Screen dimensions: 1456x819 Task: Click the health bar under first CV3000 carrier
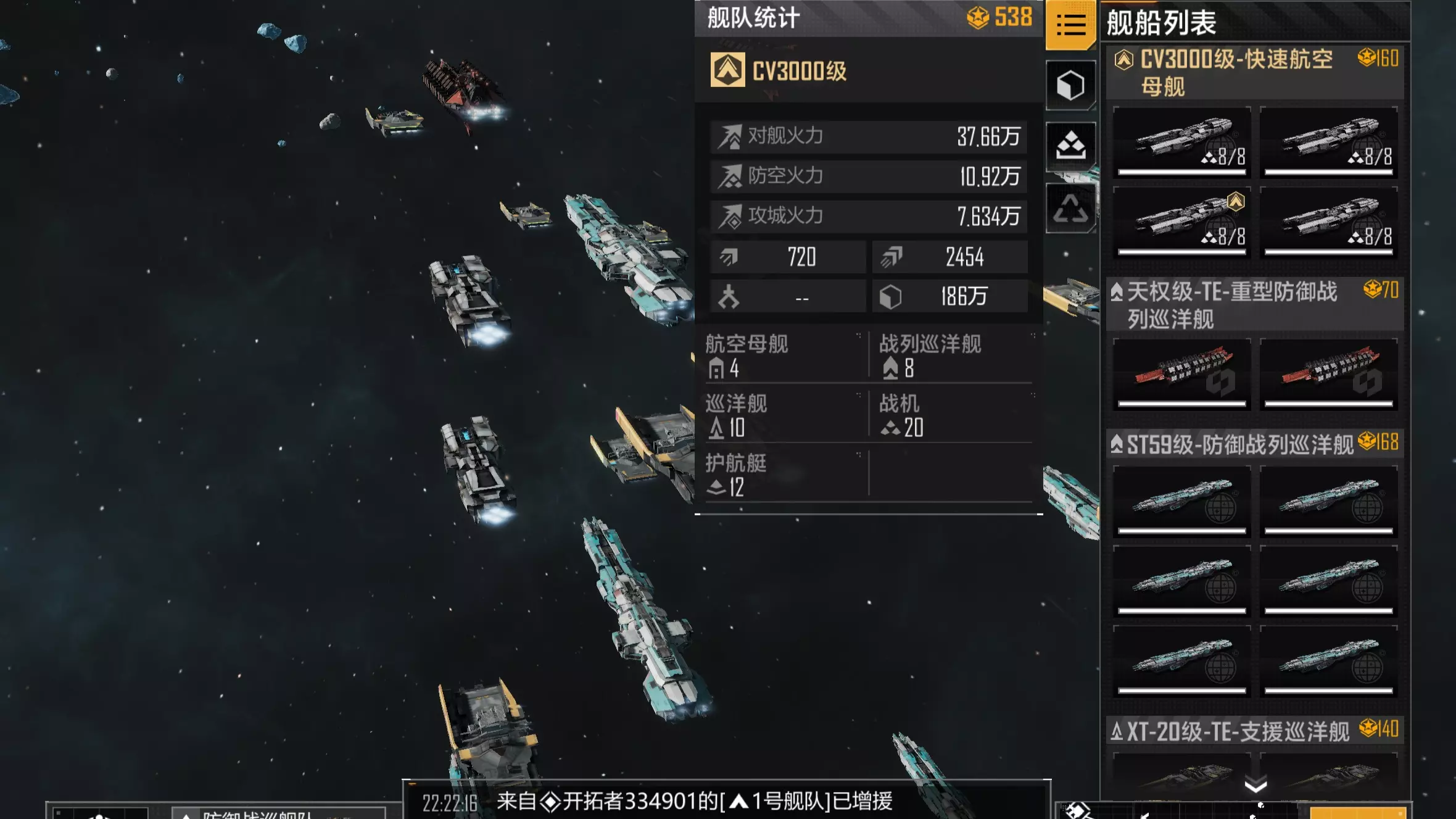pyautogui.click(x=1181, y=172)
